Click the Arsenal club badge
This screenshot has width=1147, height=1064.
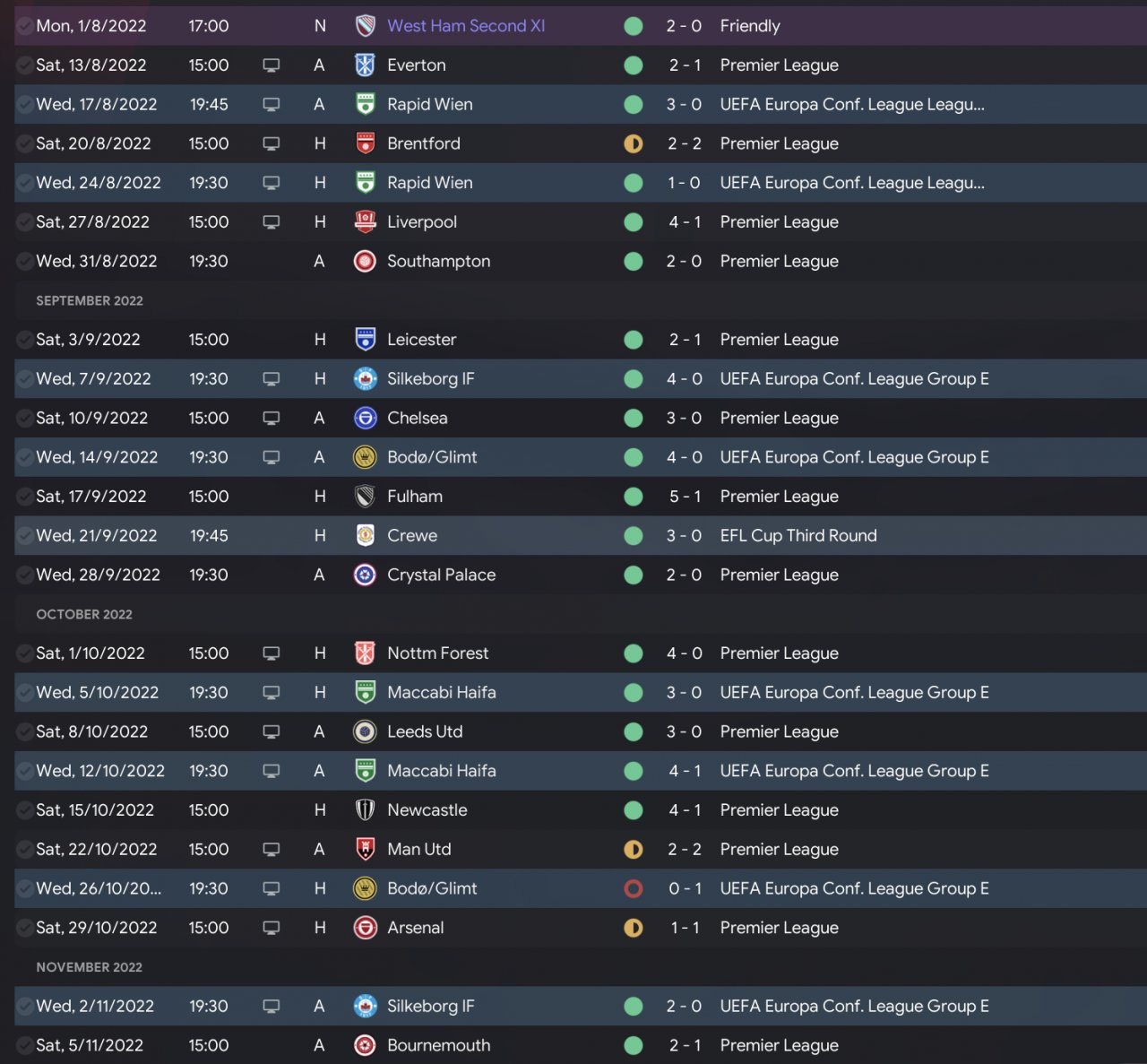point(365,929)
